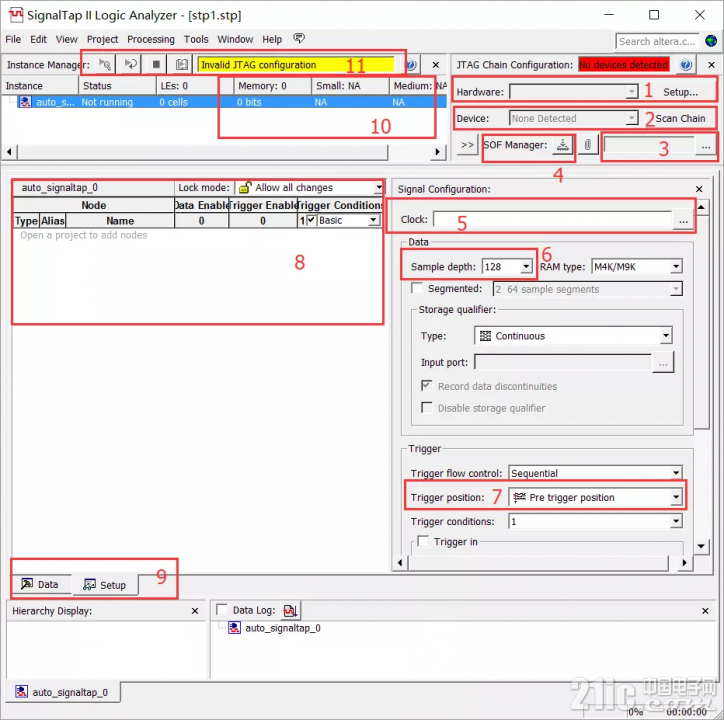Click the Clock input field
Screen dimensions: 724x720
(x=552, y=219)
